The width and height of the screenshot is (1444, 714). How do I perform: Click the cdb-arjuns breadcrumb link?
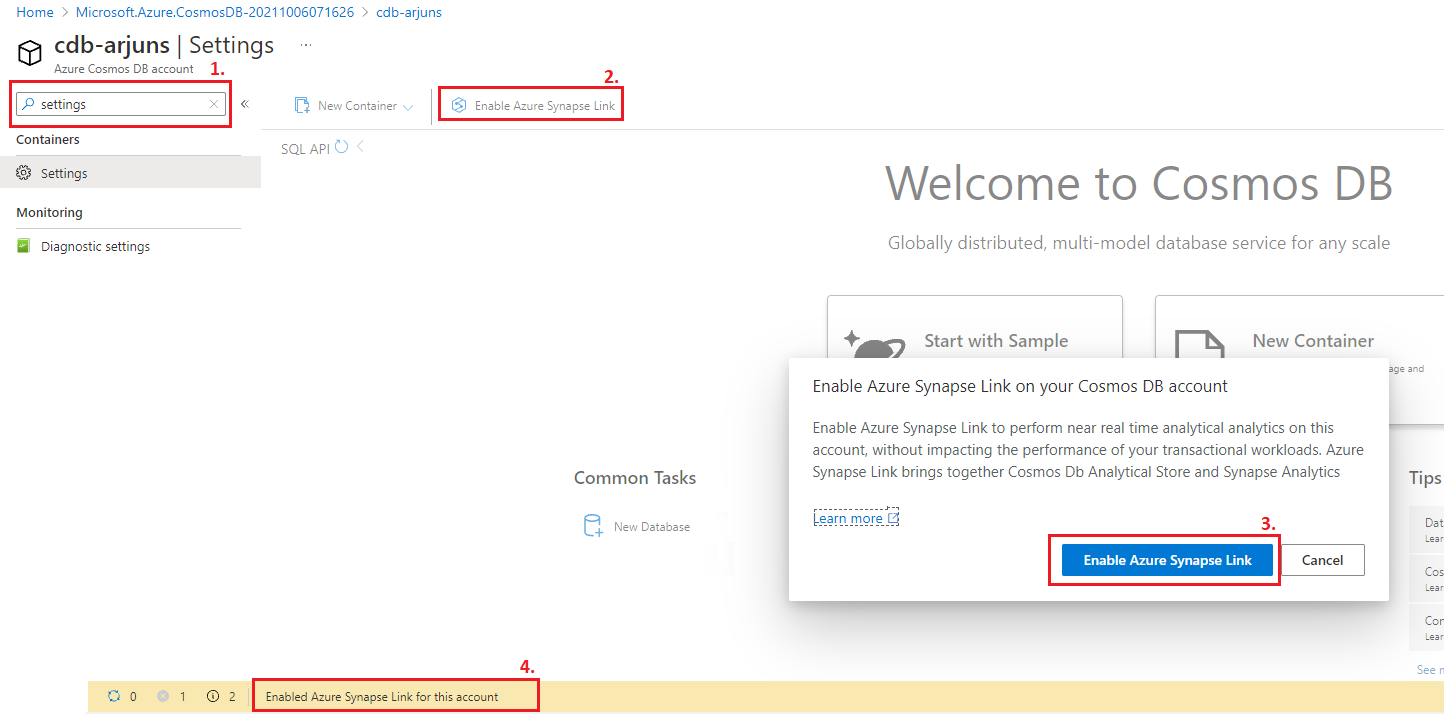[x=409, y=13]
